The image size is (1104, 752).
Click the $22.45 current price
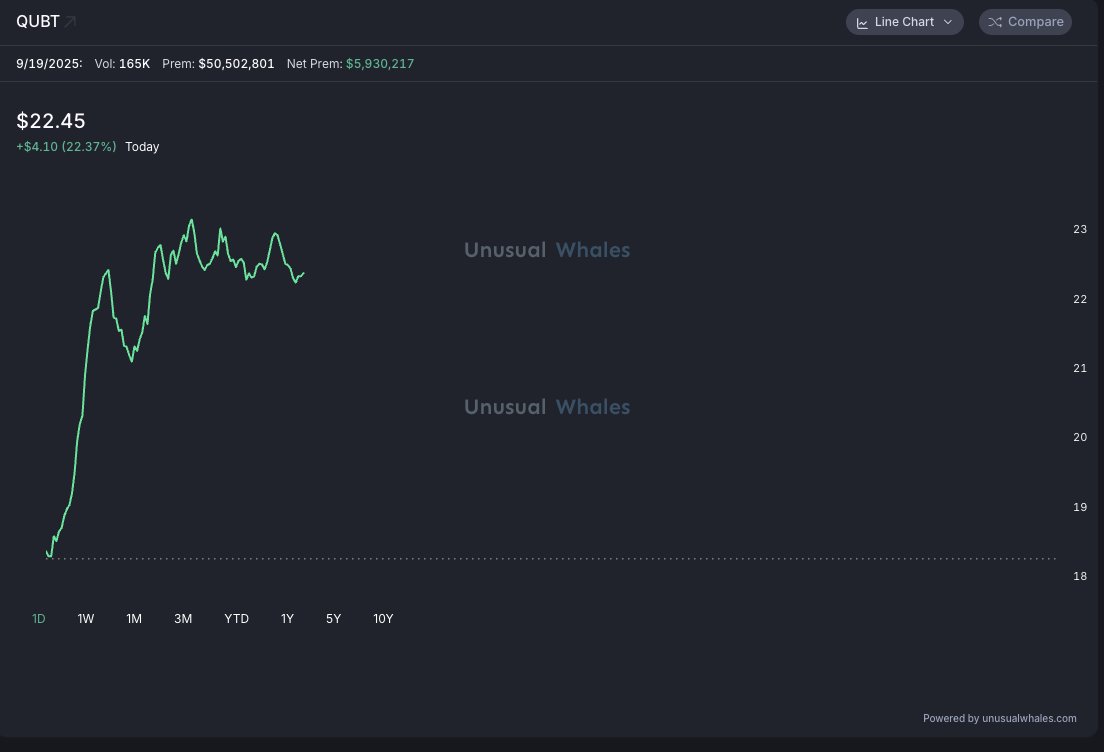click(x=51, y=121)
